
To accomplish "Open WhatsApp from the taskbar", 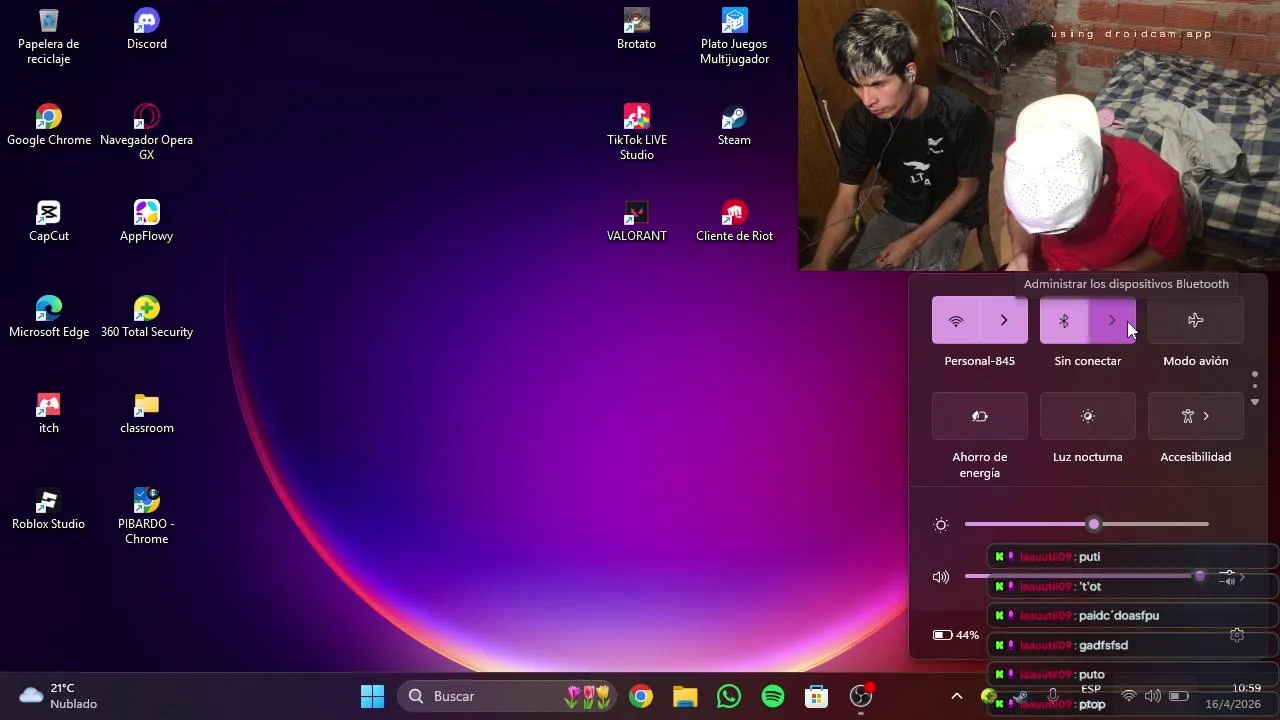I will 729,696.
